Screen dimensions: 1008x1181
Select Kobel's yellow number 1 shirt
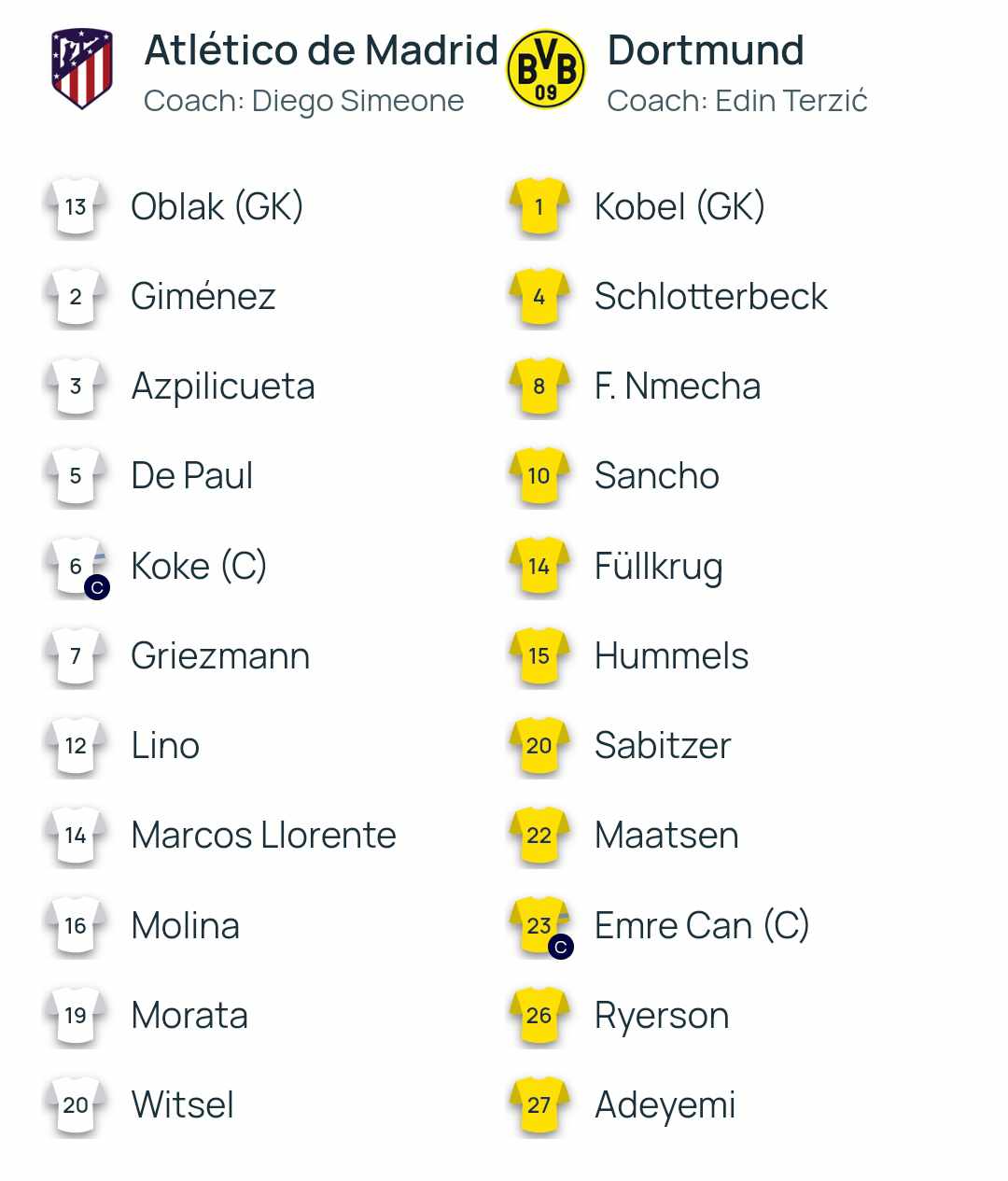pos(539,206)
